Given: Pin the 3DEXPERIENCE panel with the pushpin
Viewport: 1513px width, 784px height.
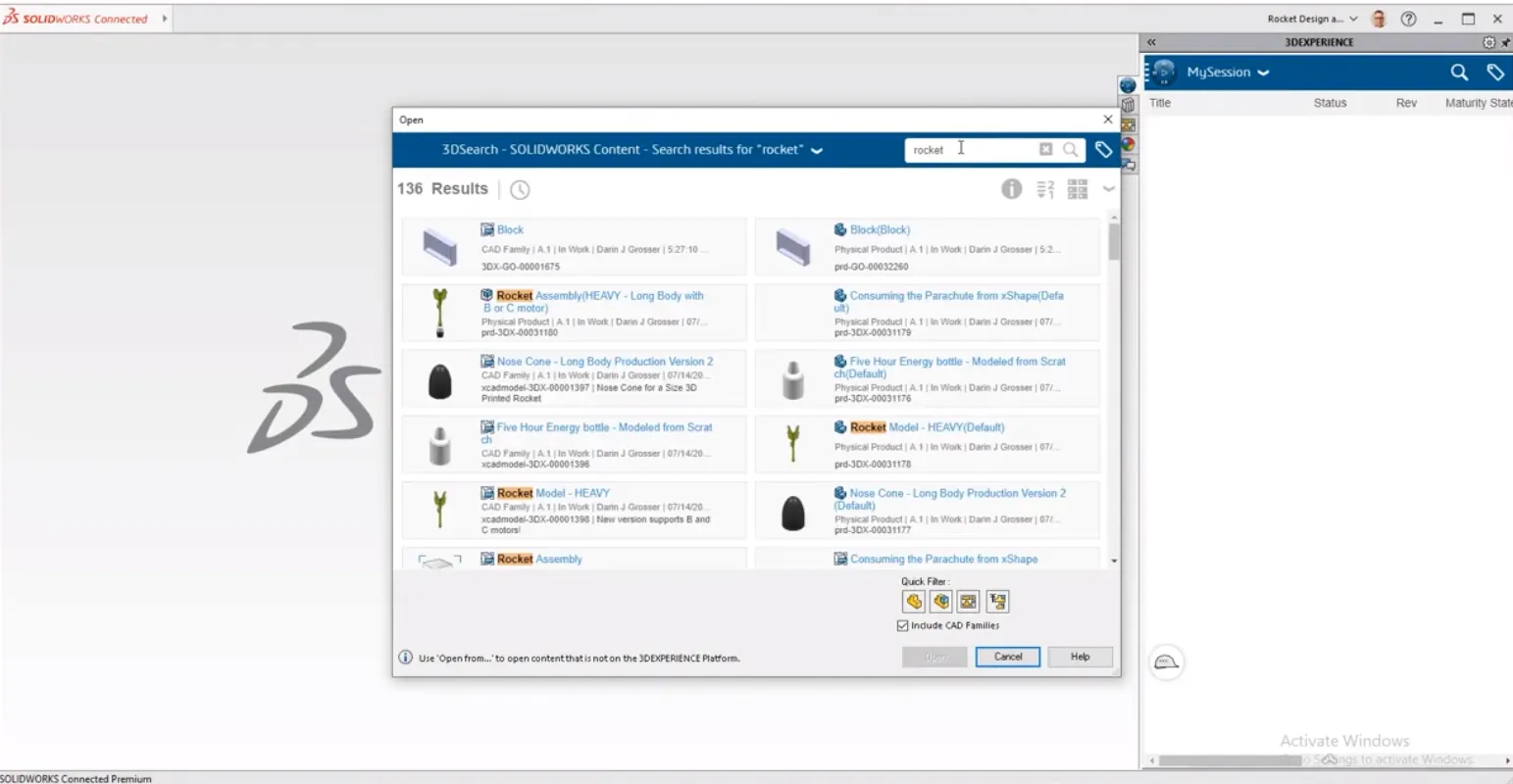Looking at the screenshot, I should 1506,42.
